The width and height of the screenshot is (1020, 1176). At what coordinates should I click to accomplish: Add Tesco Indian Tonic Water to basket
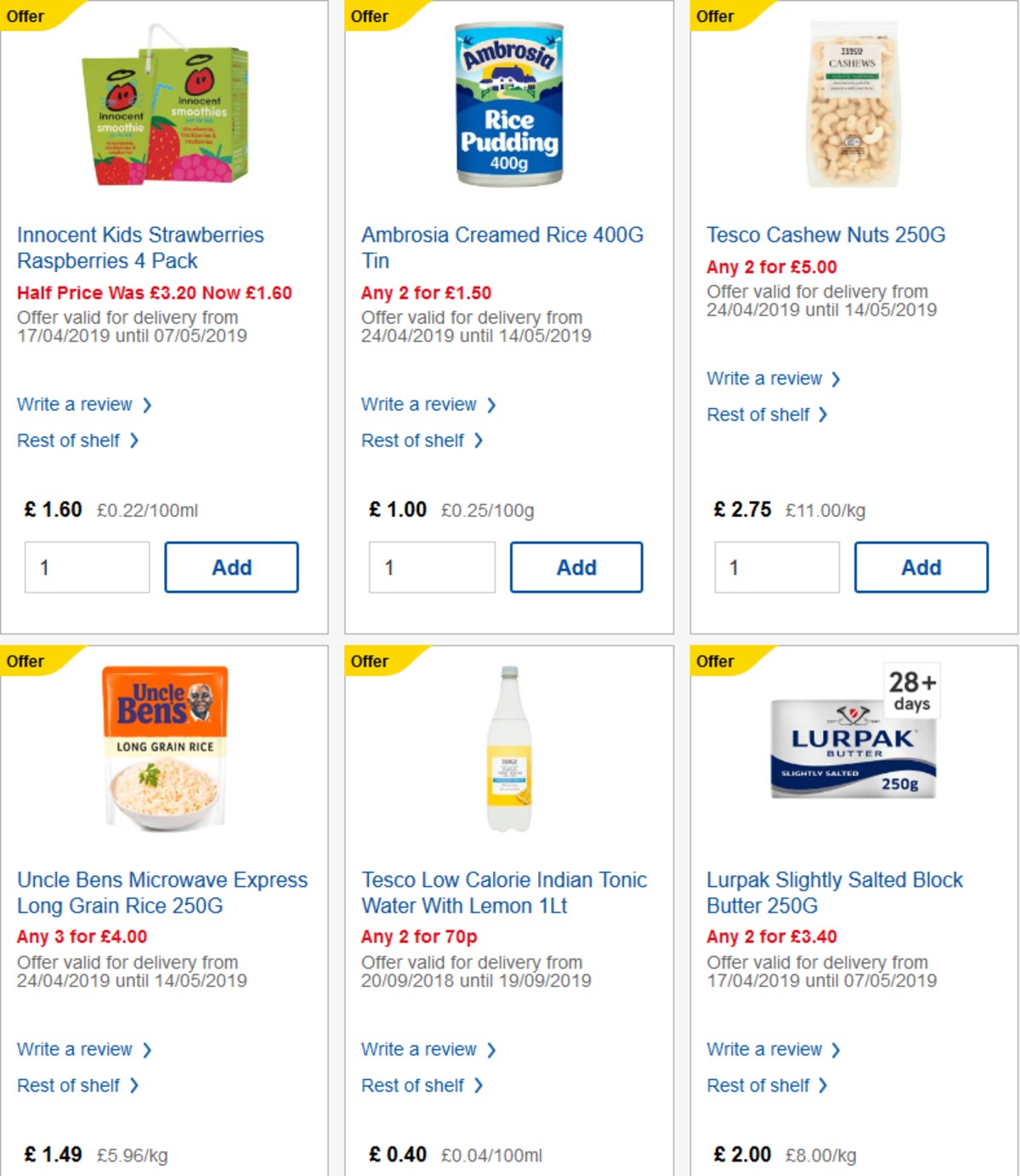pyautogui.click(x=577, y=1172)
